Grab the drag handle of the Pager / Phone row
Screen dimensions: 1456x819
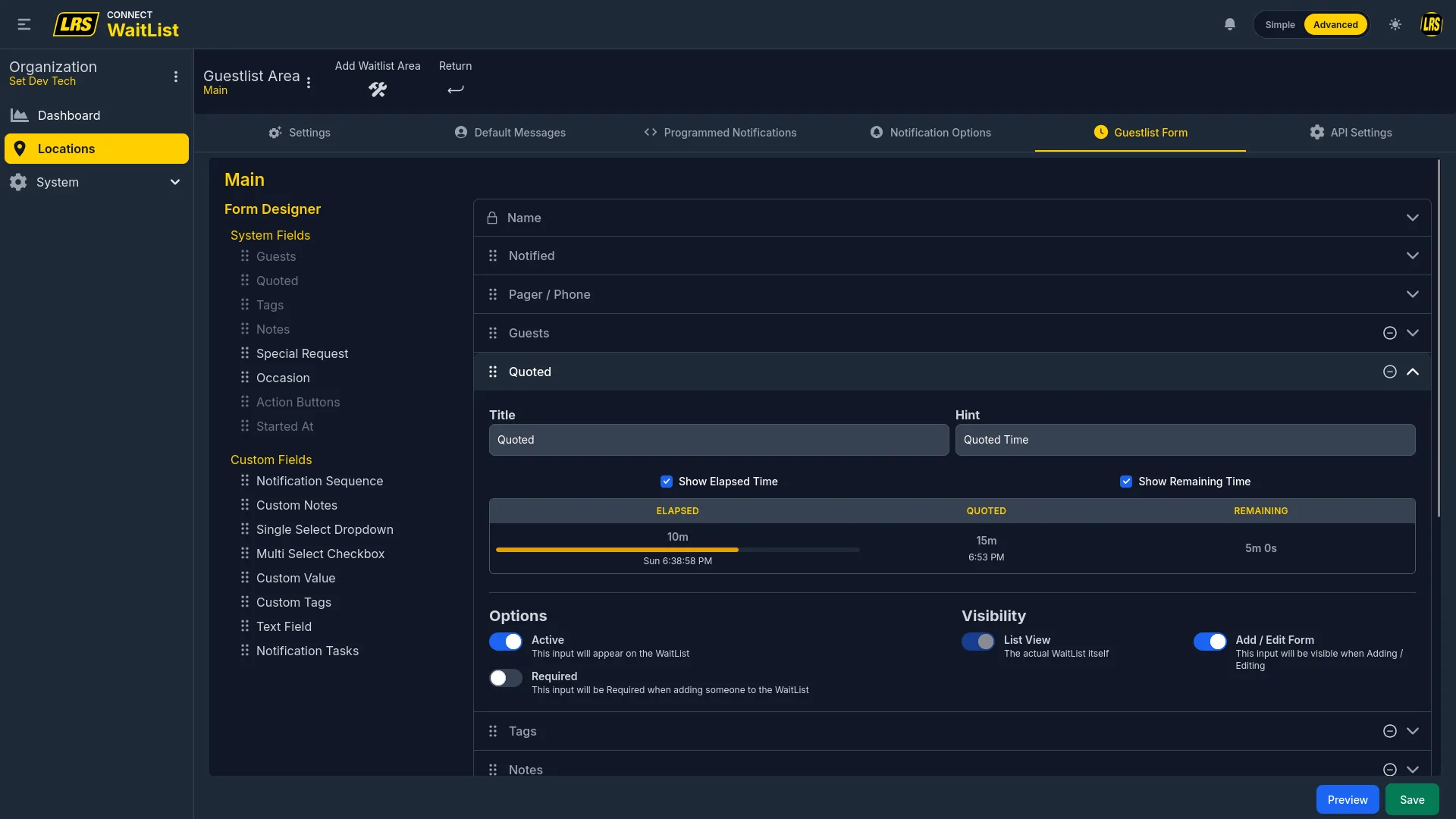(493, 294)
